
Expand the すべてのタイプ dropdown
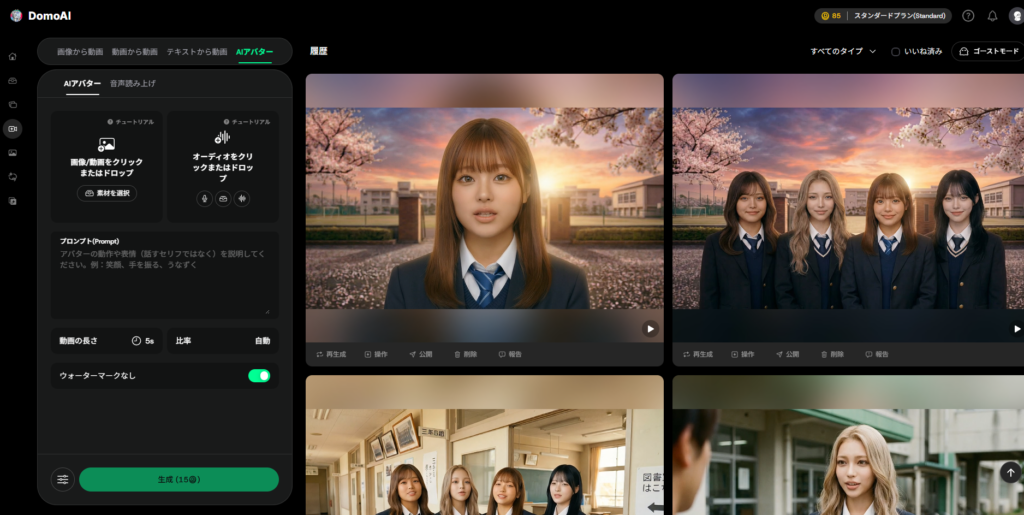(x=843, y=51)
